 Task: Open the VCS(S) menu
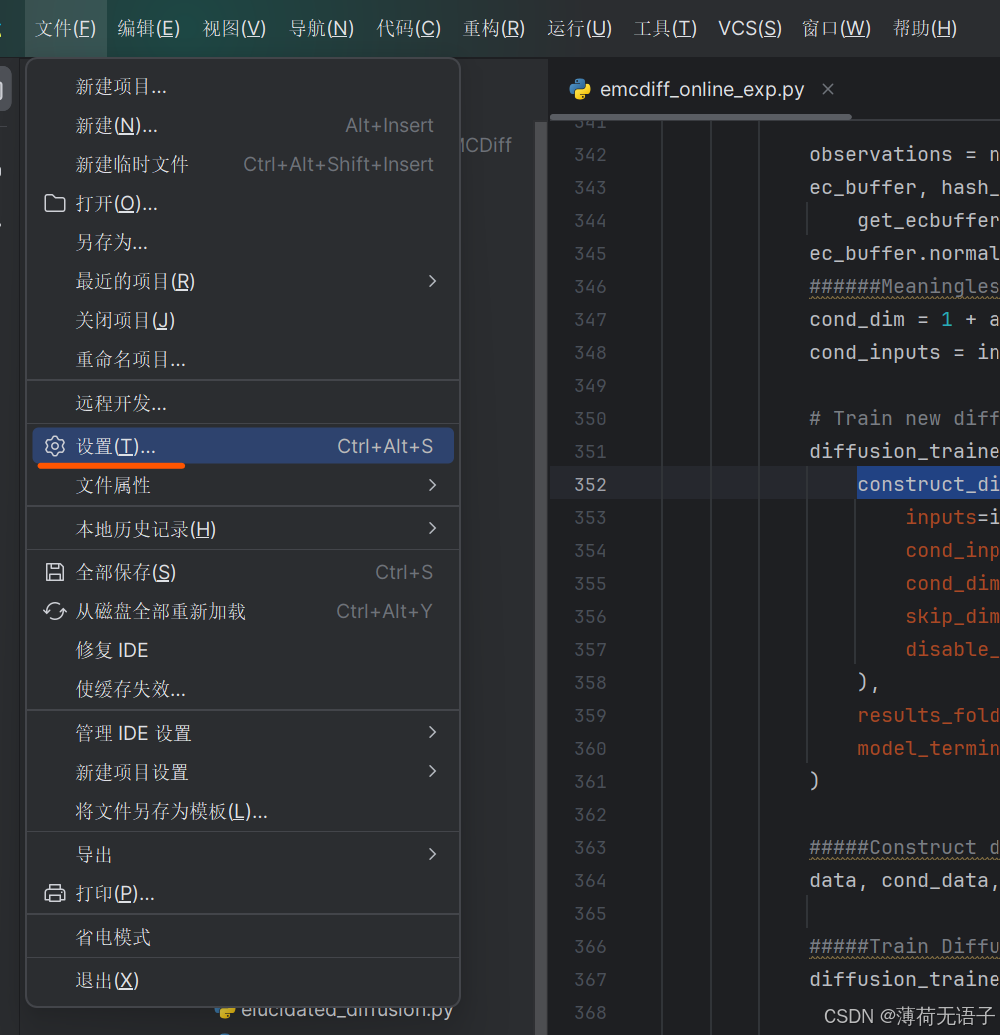pyautogui.click(x=750, y=28)
